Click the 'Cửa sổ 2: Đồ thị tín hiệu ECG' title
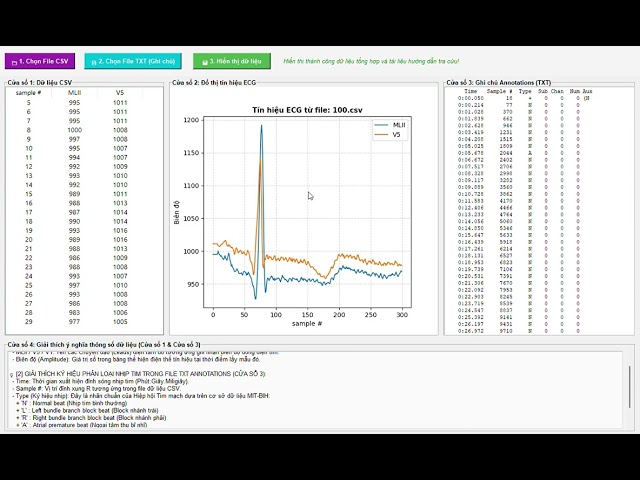 pyautogui.click(x=214, y=82)
